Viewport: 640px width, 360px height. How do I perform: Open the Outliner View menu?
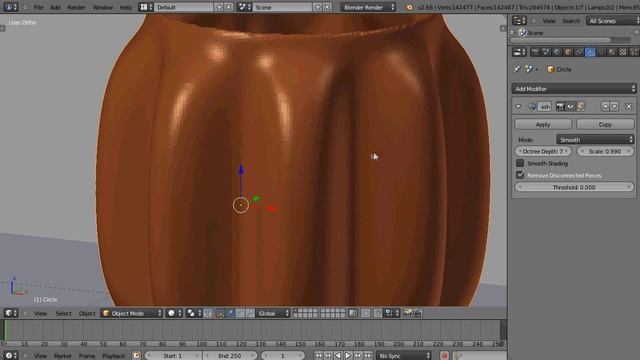[x=549, y=21]
